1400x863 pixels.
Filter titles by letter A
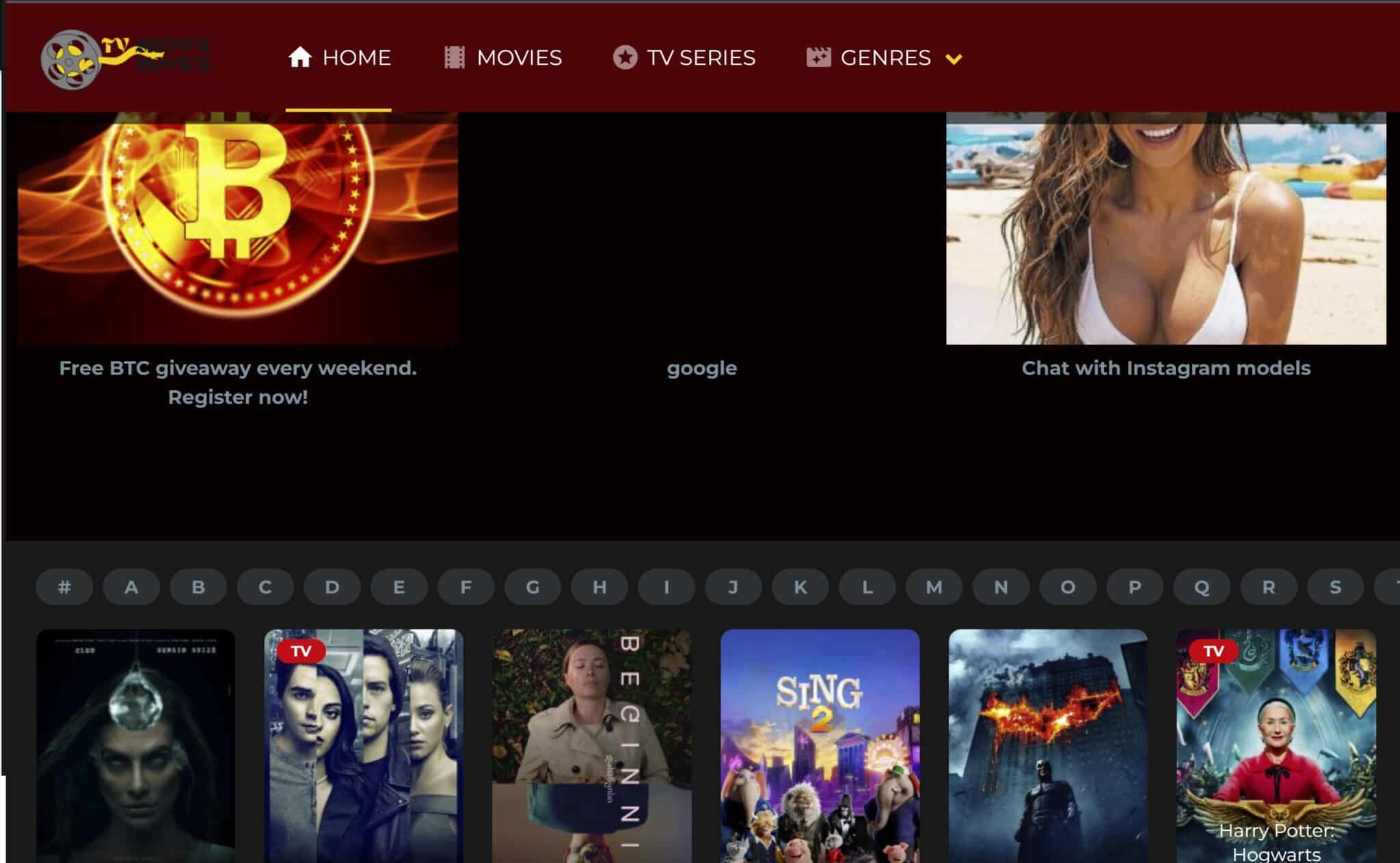click(131, 587)
